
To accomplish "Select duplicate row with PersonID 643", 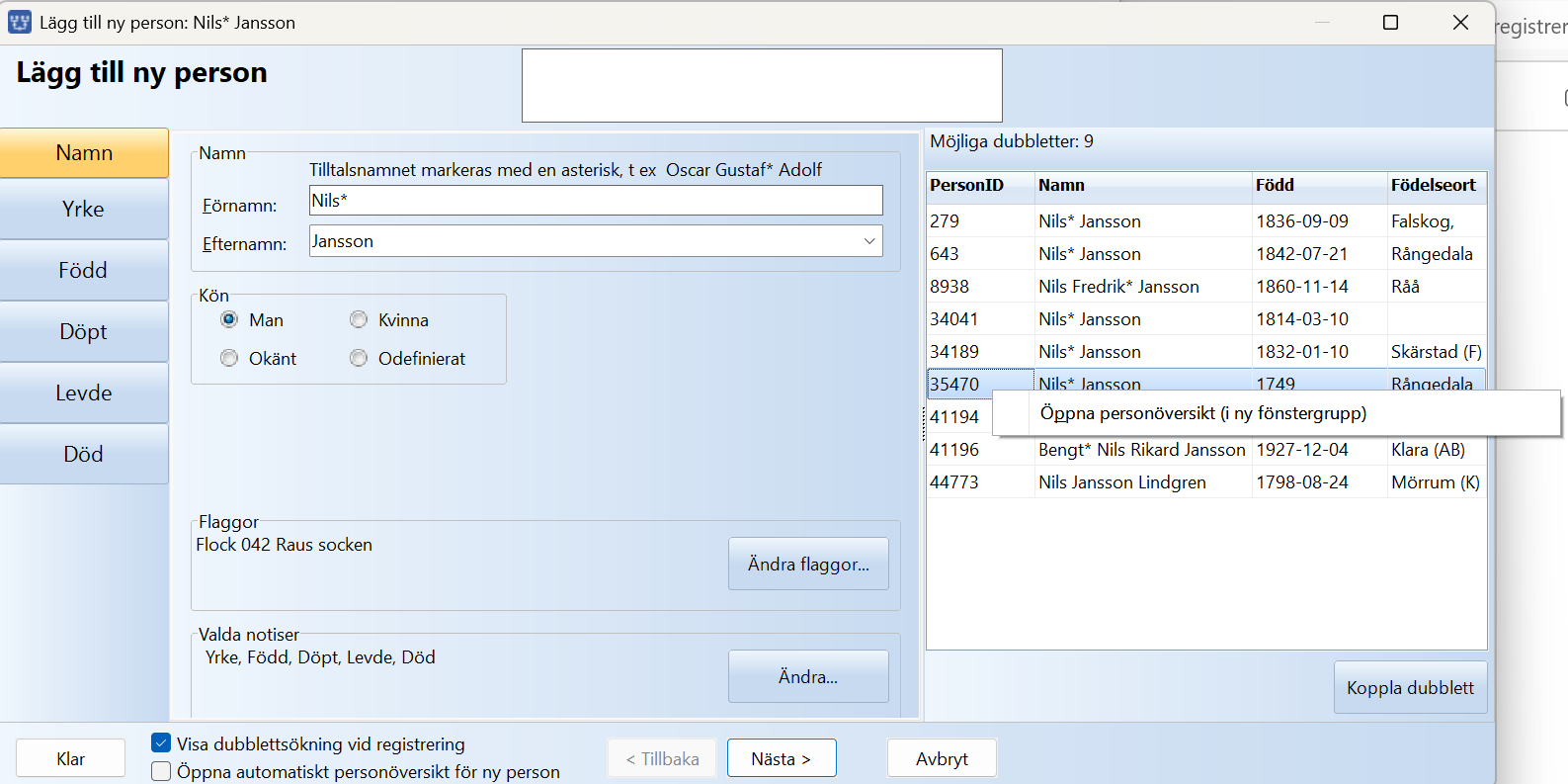I will coord(1206,254).
